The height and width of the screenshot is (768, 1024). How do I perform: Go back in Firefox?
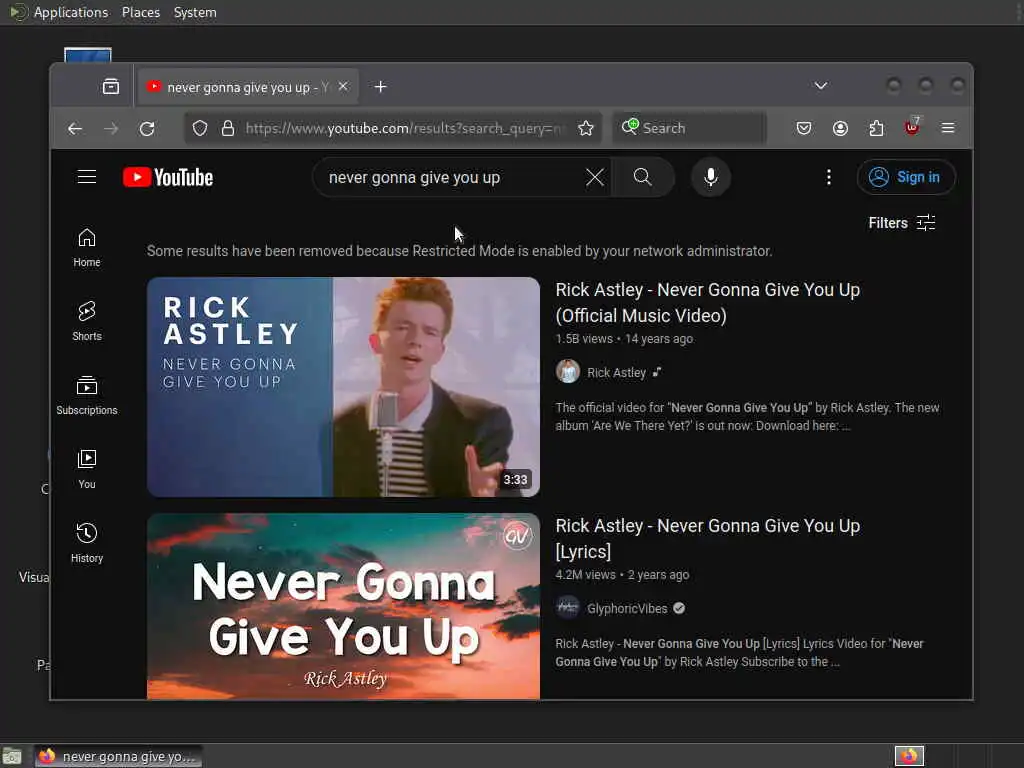[75, 129]
